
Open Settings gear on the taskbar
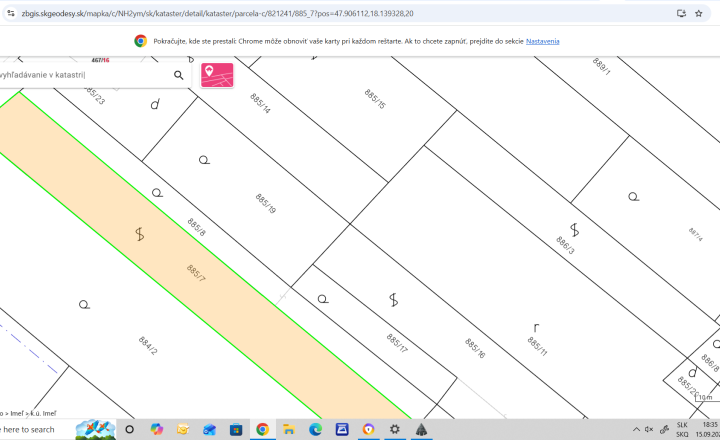pyautogui.click(x=394, y=429)
